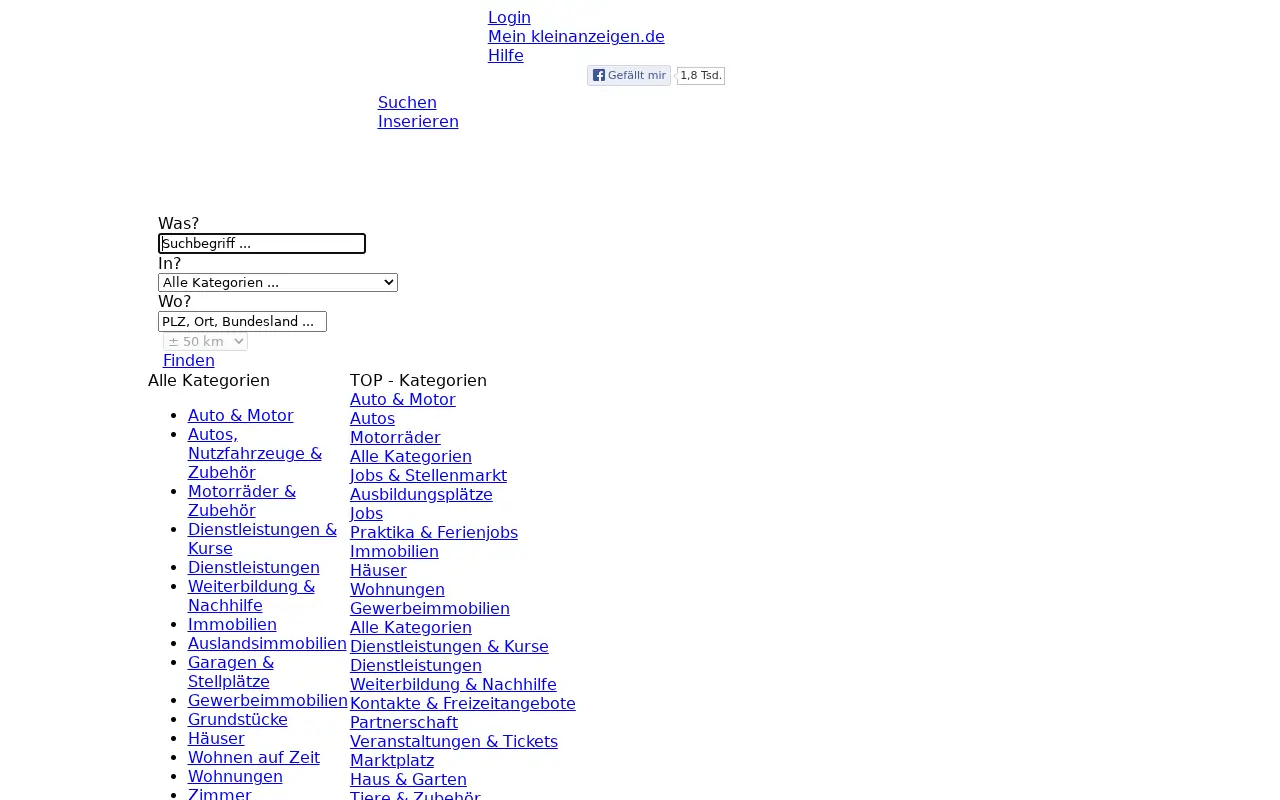The image size is (1280, 800).
Task: Open the Hilfe page
Action: [506, 55]
